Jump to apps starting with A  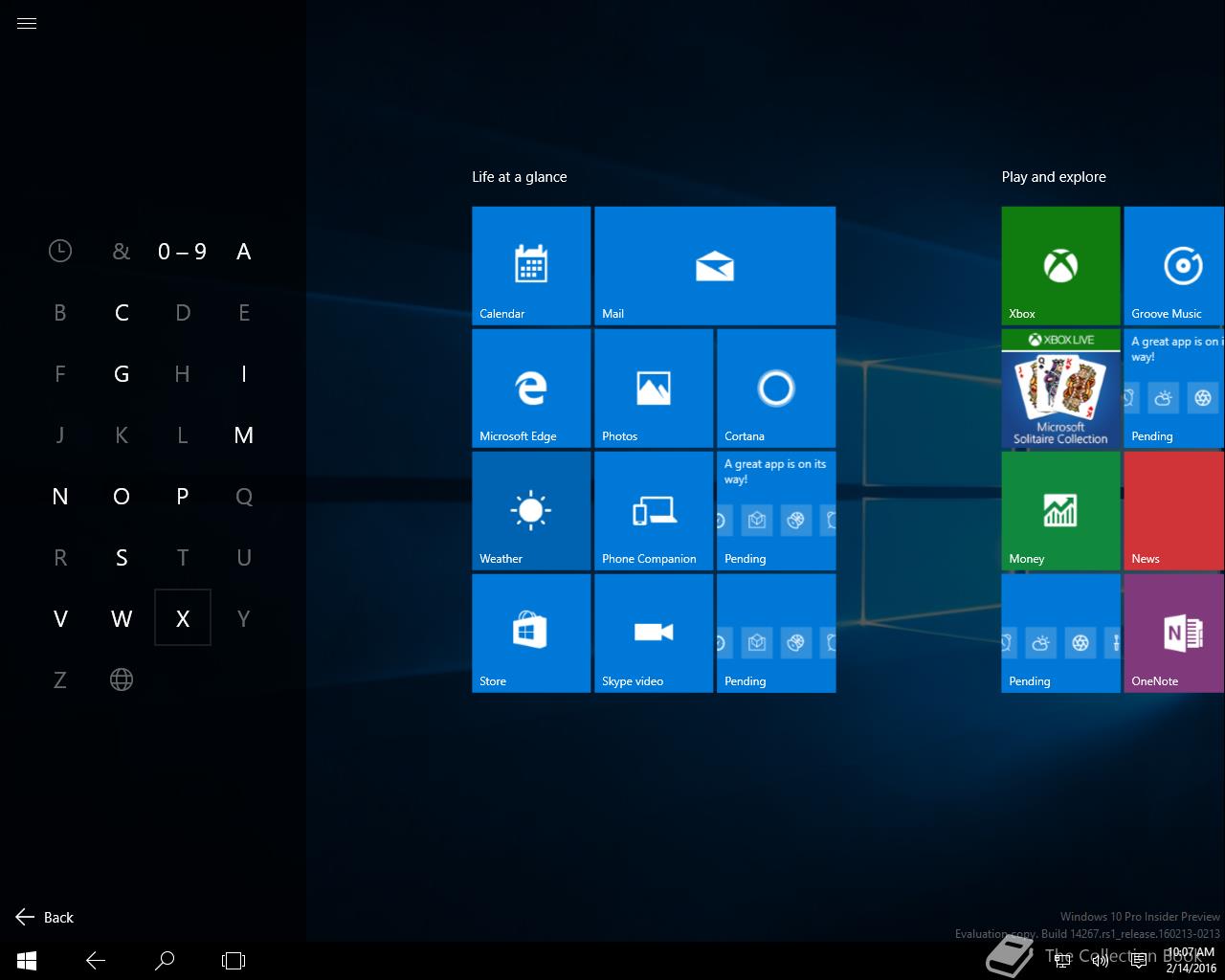pos(244,252)
